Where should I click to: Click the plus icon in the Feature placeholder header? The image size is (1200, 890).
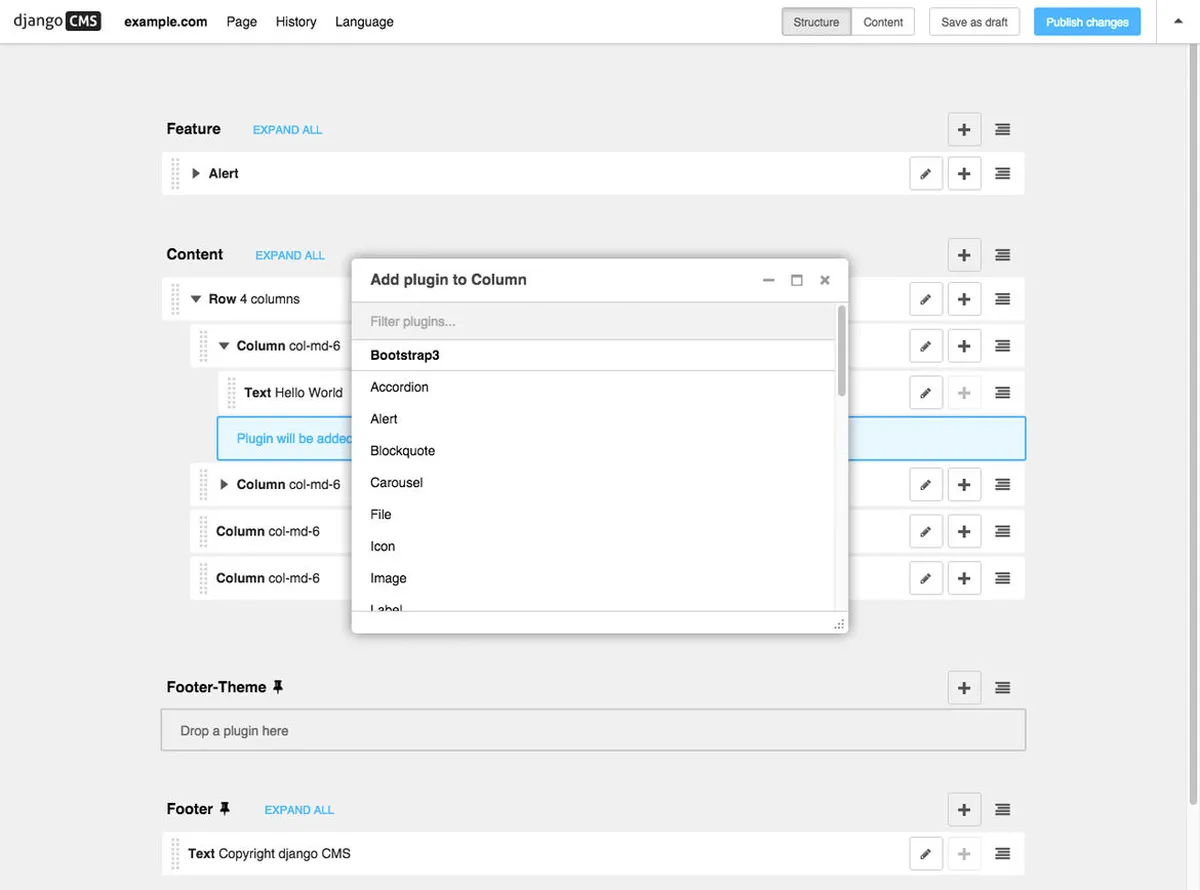pyautogui.click(x=964, y=130)
